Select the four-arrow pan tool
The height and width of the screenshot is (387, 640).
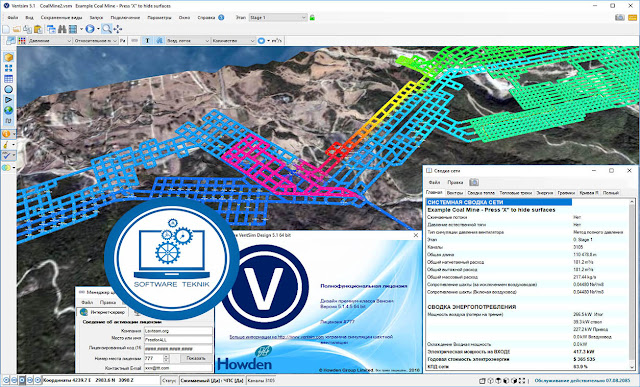coord(118,29)
